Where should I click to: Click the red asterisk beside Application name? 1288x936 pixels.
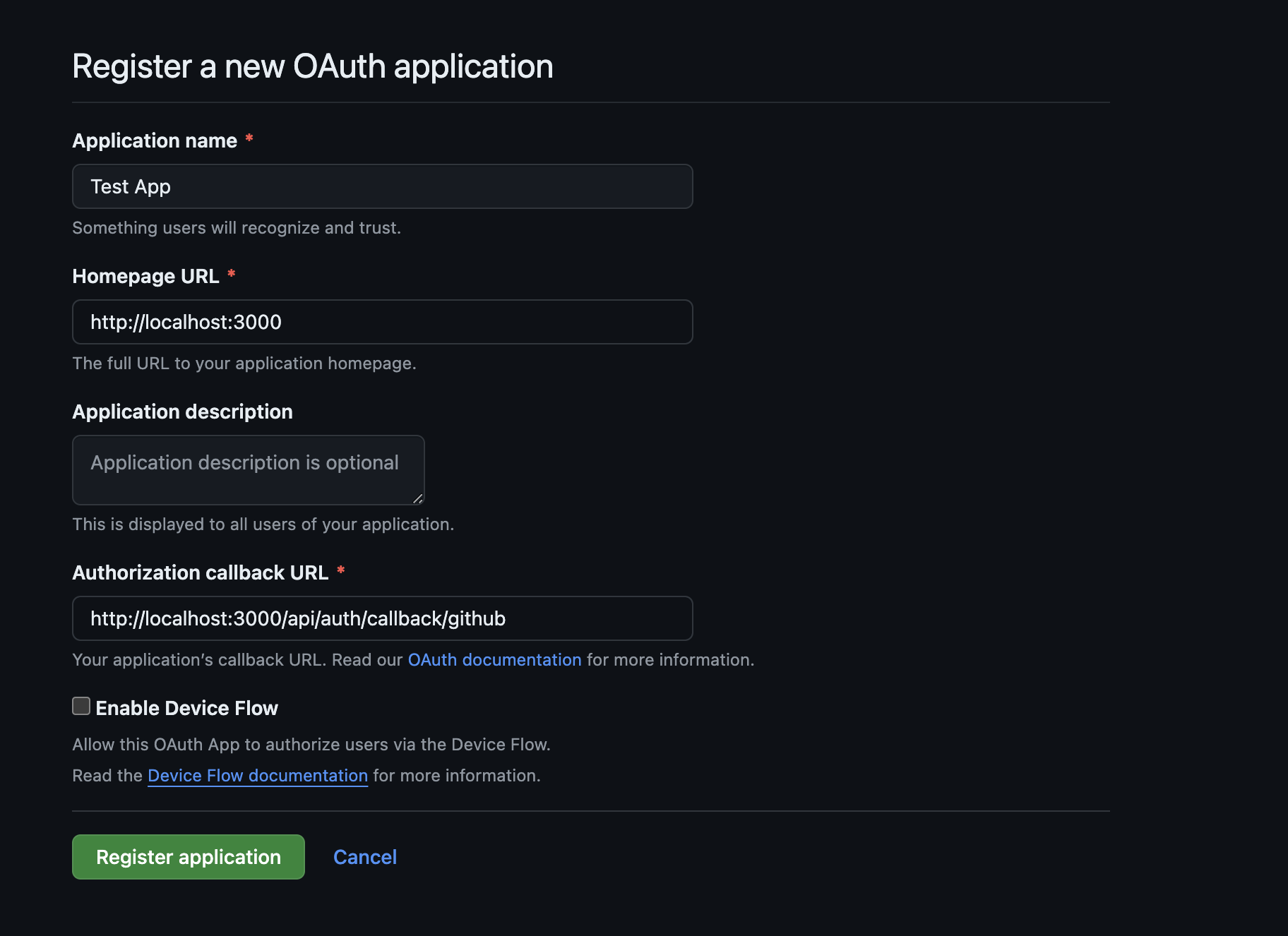249,138
